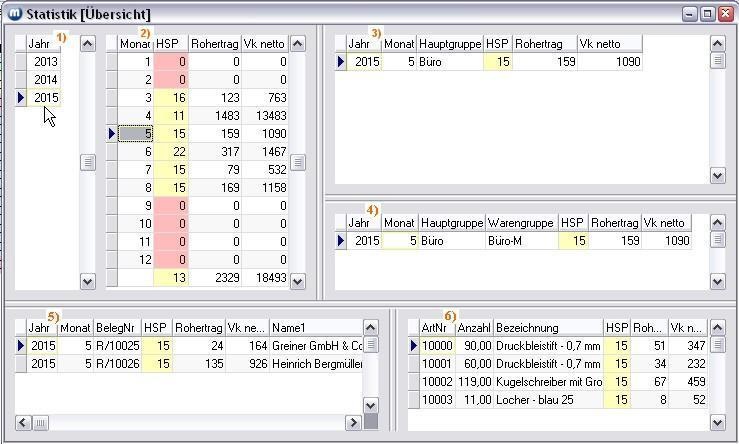Select year 2014 in the Jahr list

tap(45, 80)
